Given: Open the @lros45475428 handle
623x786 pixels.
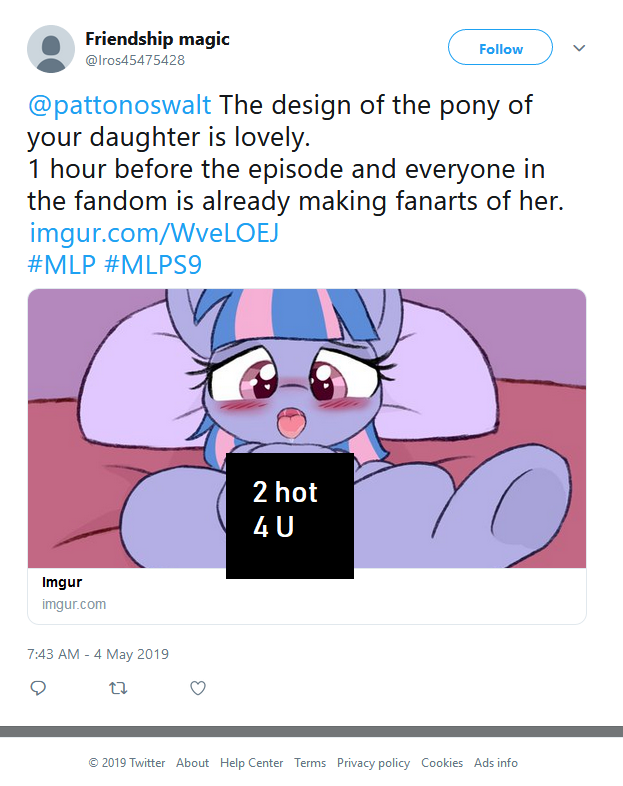Looking at the screenshot, I should coord(135,60).
